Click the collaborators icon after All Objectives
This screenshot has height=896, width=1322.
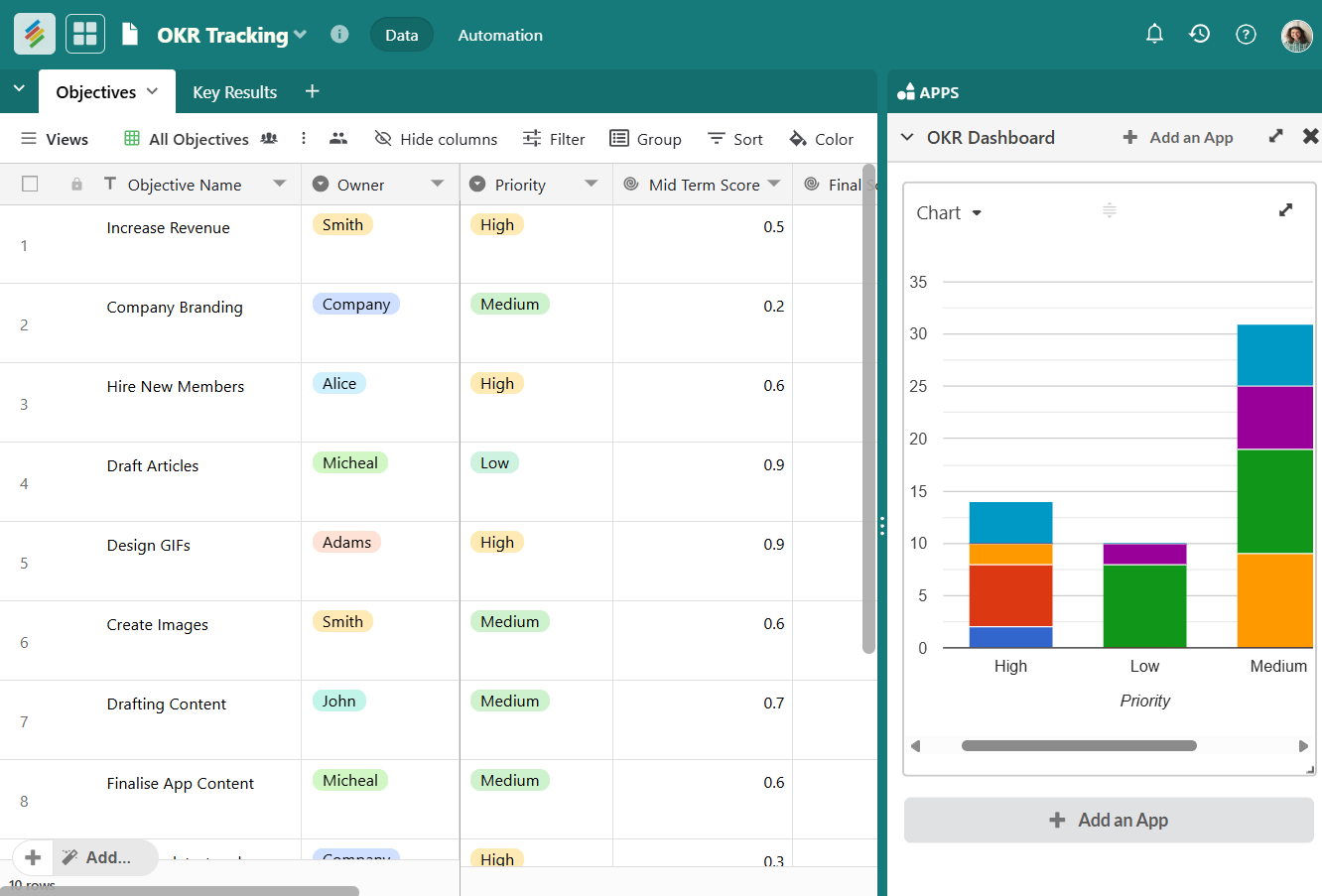(x=269, y=139)
